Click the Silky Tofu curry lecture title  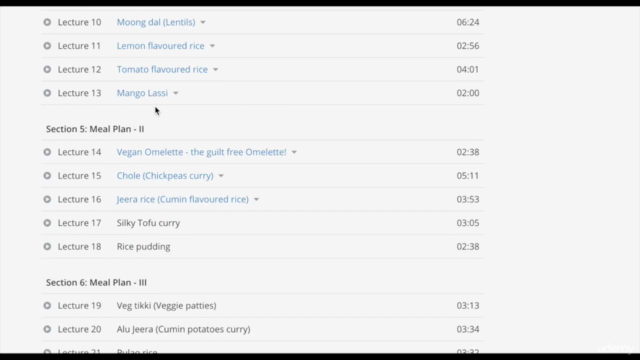pos(148,223)
